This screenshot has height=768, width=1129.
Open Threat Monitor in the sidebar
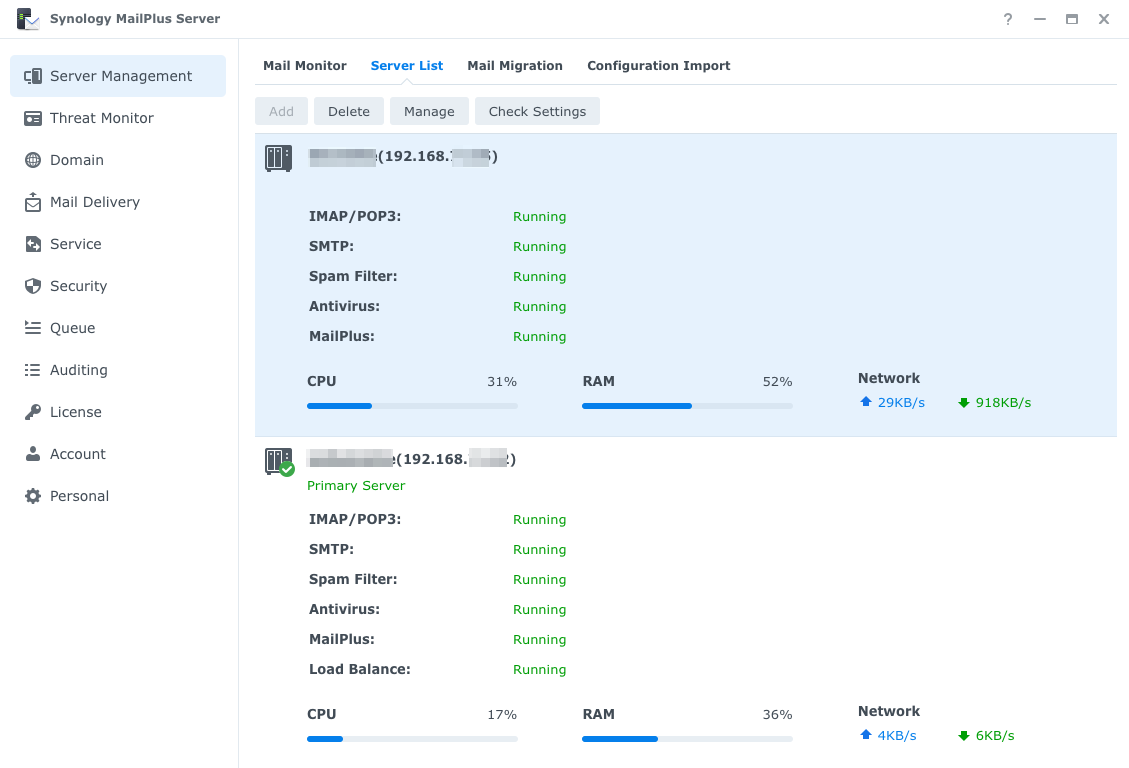(101, 118)
